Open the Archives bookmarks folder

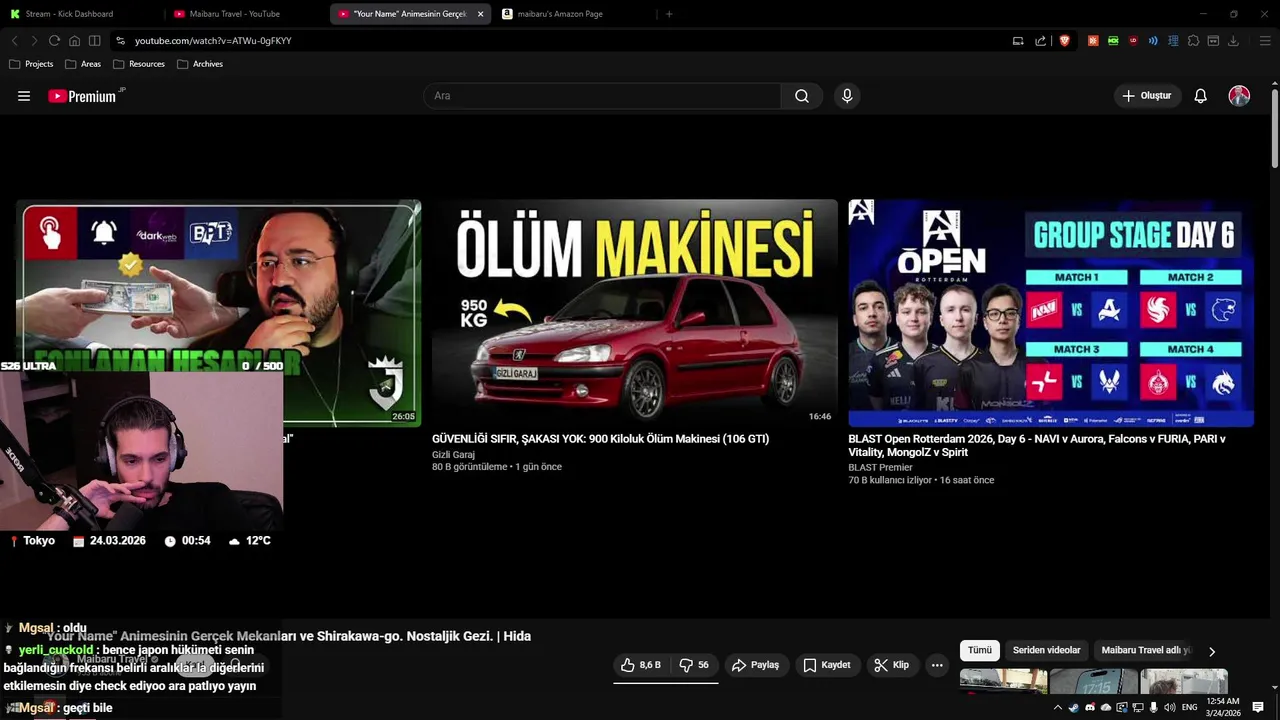(200, 64)
